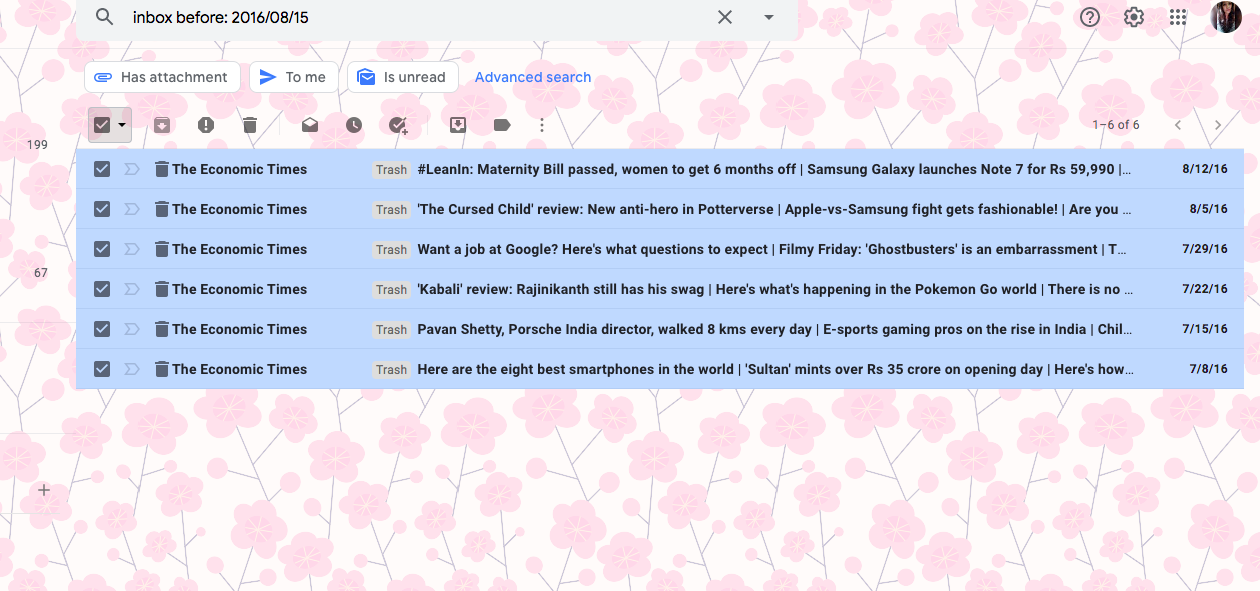
Task: Click the 7/8/16 date
Action: pyautogui.click(x=1209, y=369)
